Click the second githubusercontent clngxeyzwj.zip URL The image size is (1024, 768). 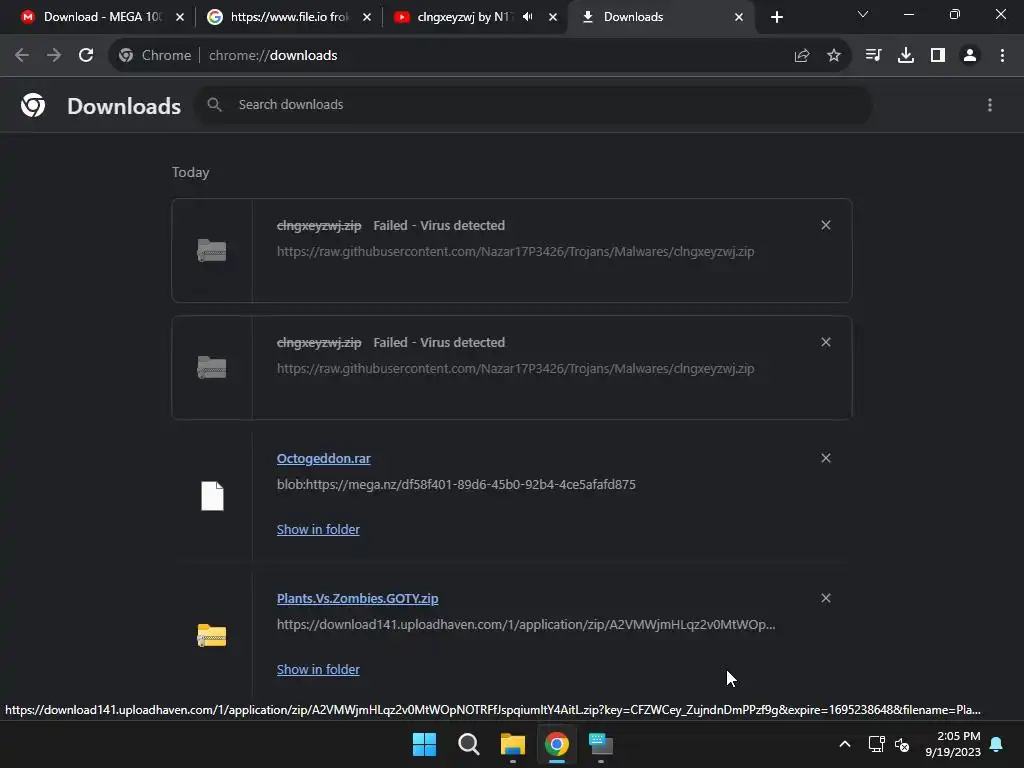515,368
